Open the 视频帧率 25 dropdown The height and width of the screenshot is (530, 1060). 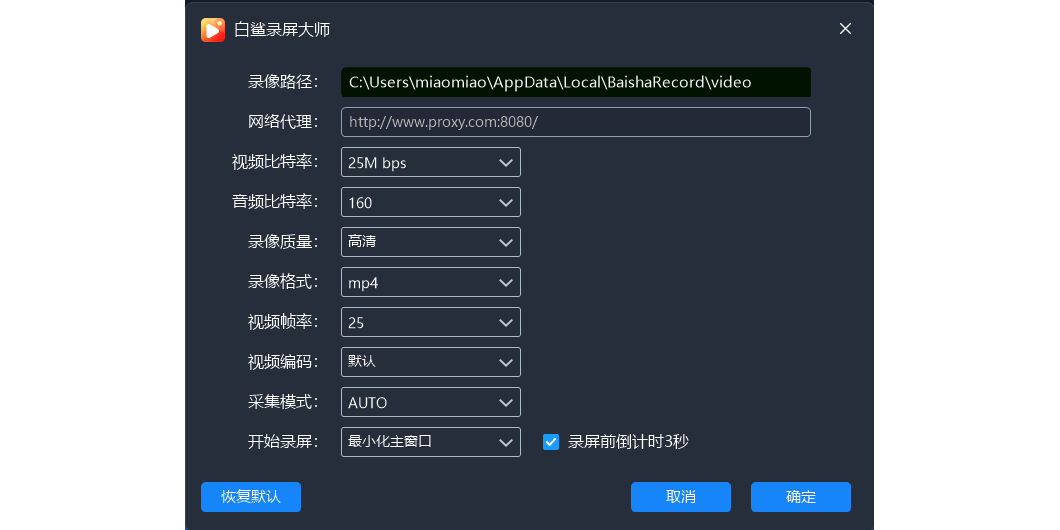(430, 322)
